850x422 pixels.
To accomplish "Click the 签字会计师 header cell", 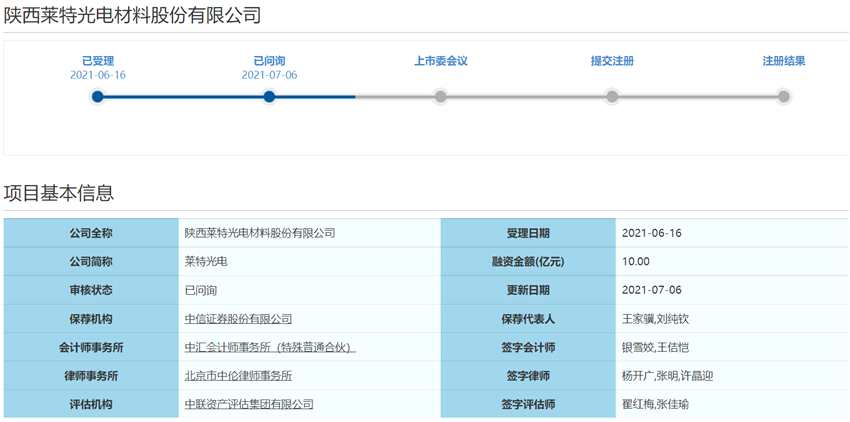I will [528, 347].
